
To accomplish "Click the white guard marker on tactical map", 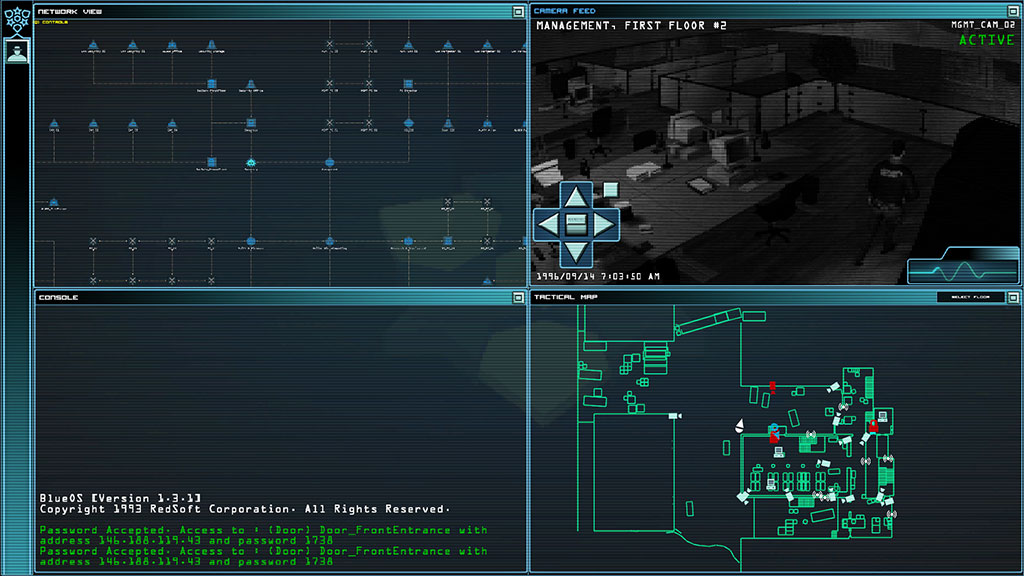I will [x=739, y=426].
